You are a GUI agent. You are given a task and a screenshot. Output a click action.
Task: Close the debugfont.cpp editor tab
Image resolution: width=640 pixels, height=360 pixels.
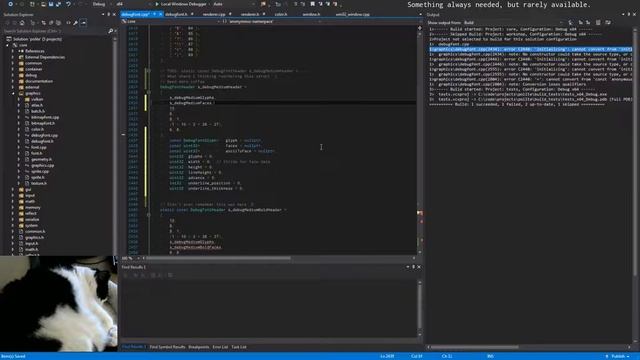point(160,14)
